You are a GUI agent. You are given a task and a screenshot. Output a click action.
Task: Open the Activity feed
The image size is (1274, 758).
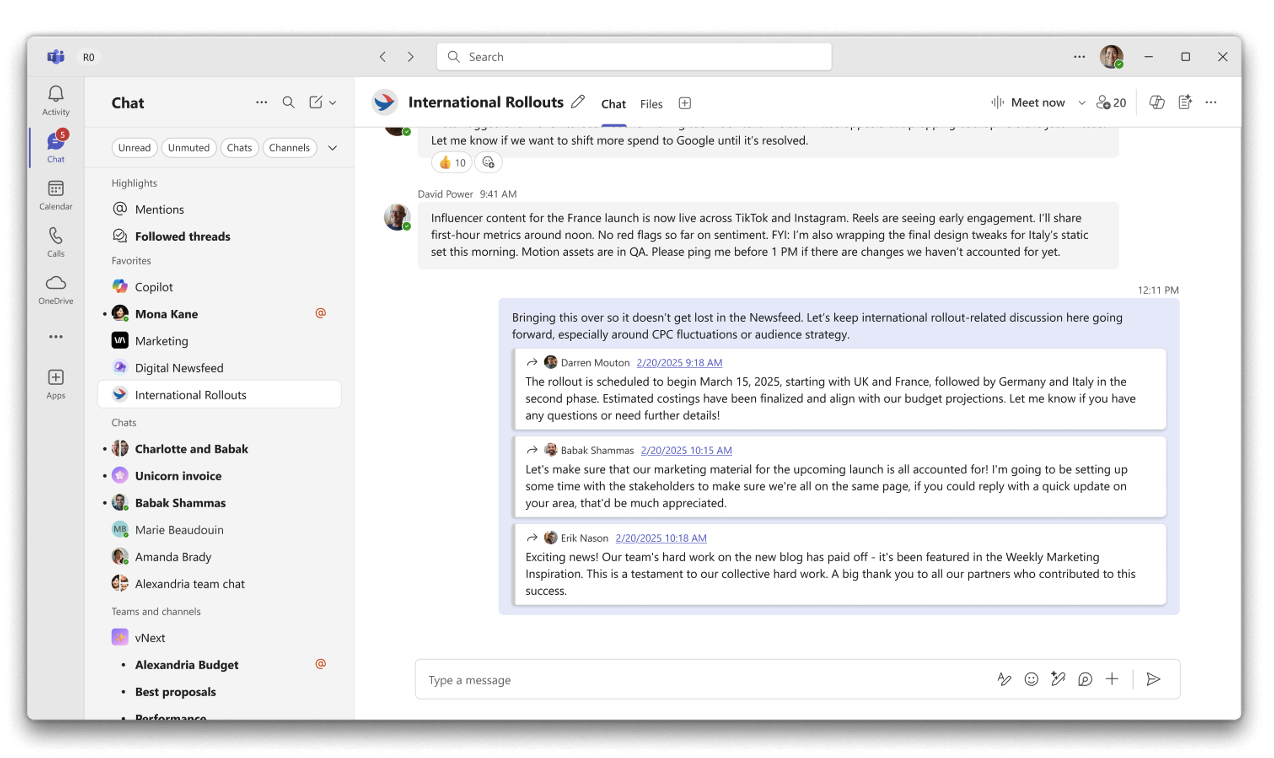(x=56, y=99)
